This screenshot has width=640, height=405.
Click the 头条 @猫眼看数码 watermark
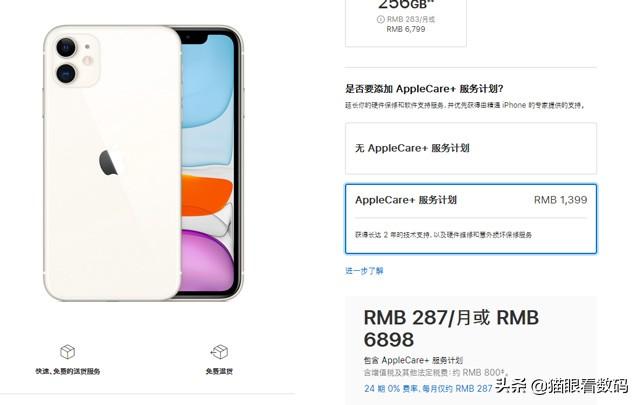tap(561, 385)
